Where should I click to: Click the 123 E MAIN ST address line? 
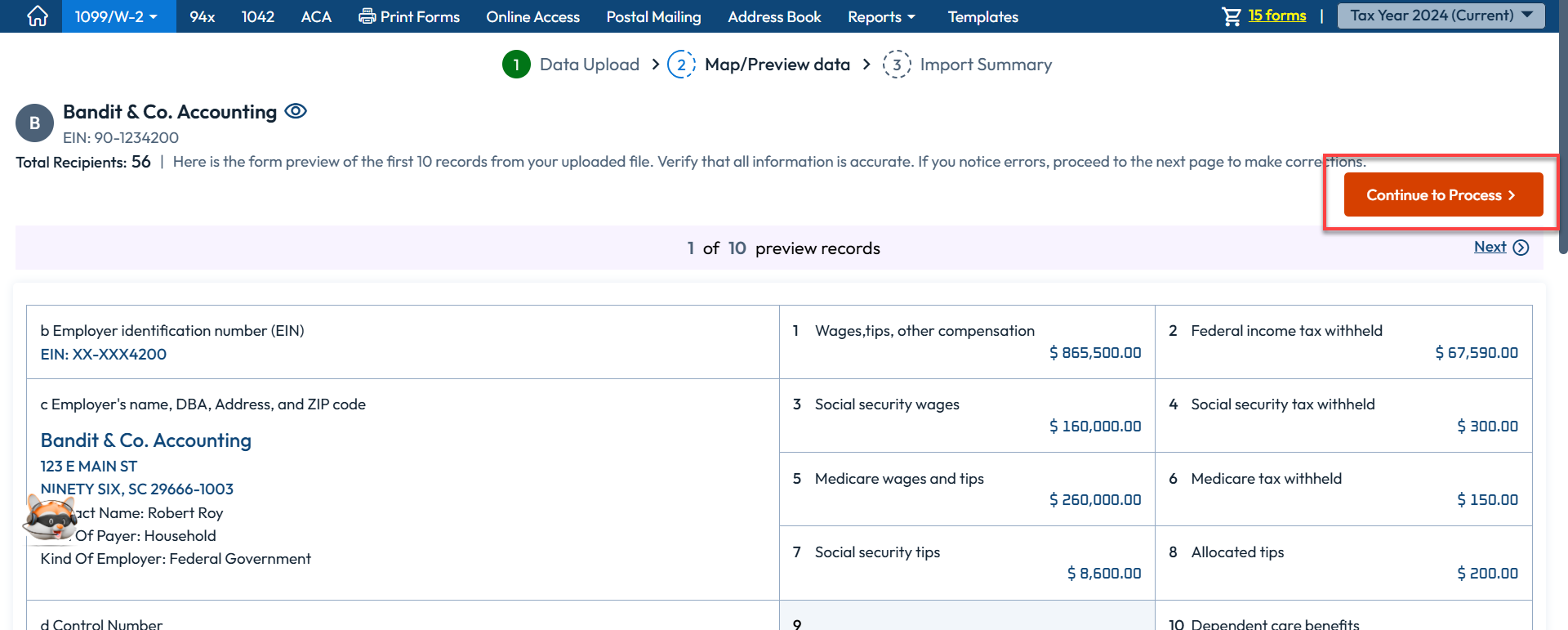tap(89, 466)
